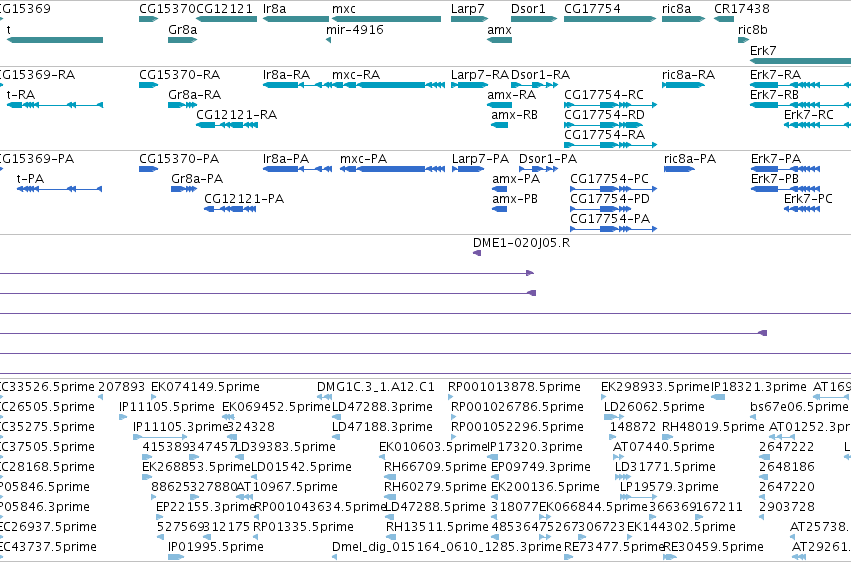This screenshot has width=851, height=562.
Task: Open the CG12121-RA transcript label
Action: pos(237,115)
